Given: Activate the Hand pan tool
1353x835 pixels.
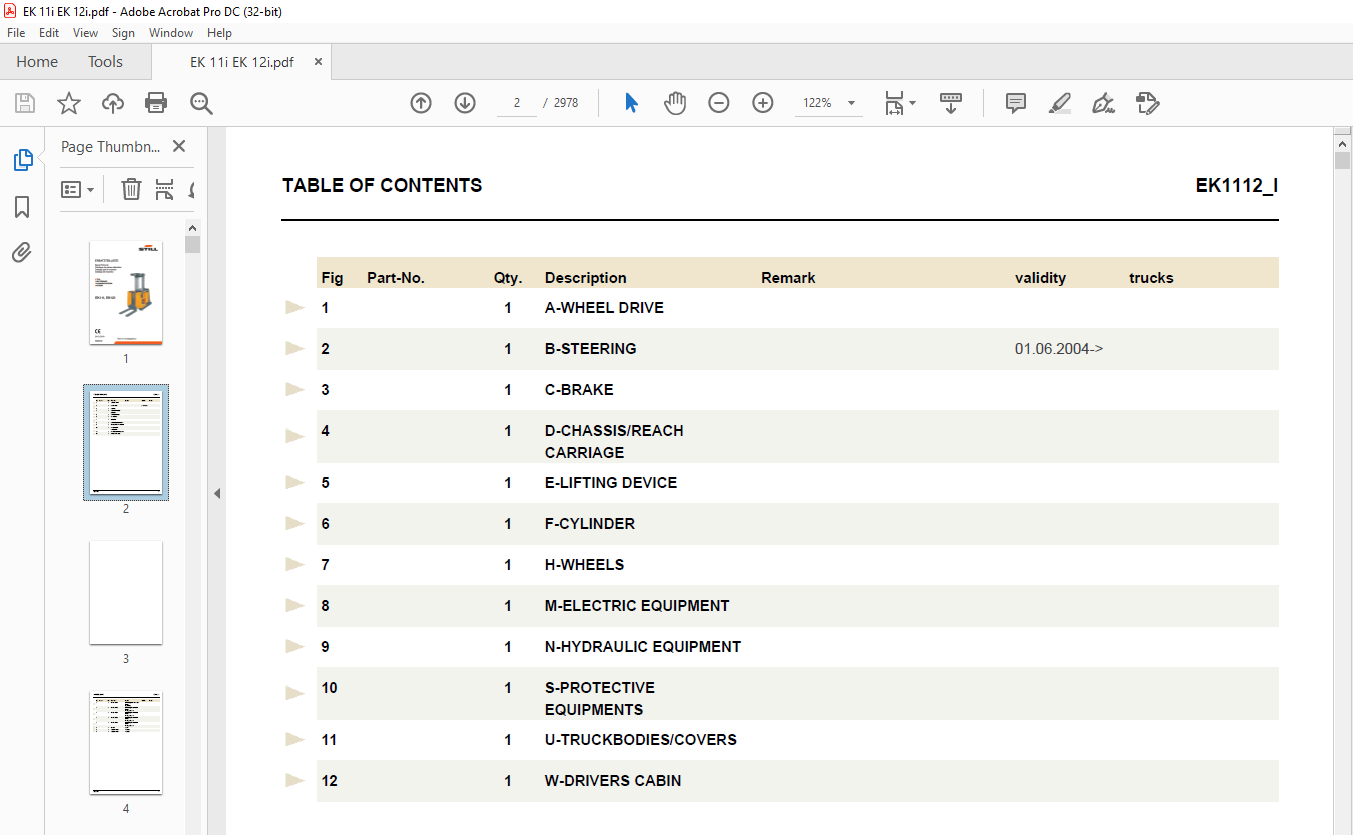Looking at the screenshot, I should click(675, 103).
